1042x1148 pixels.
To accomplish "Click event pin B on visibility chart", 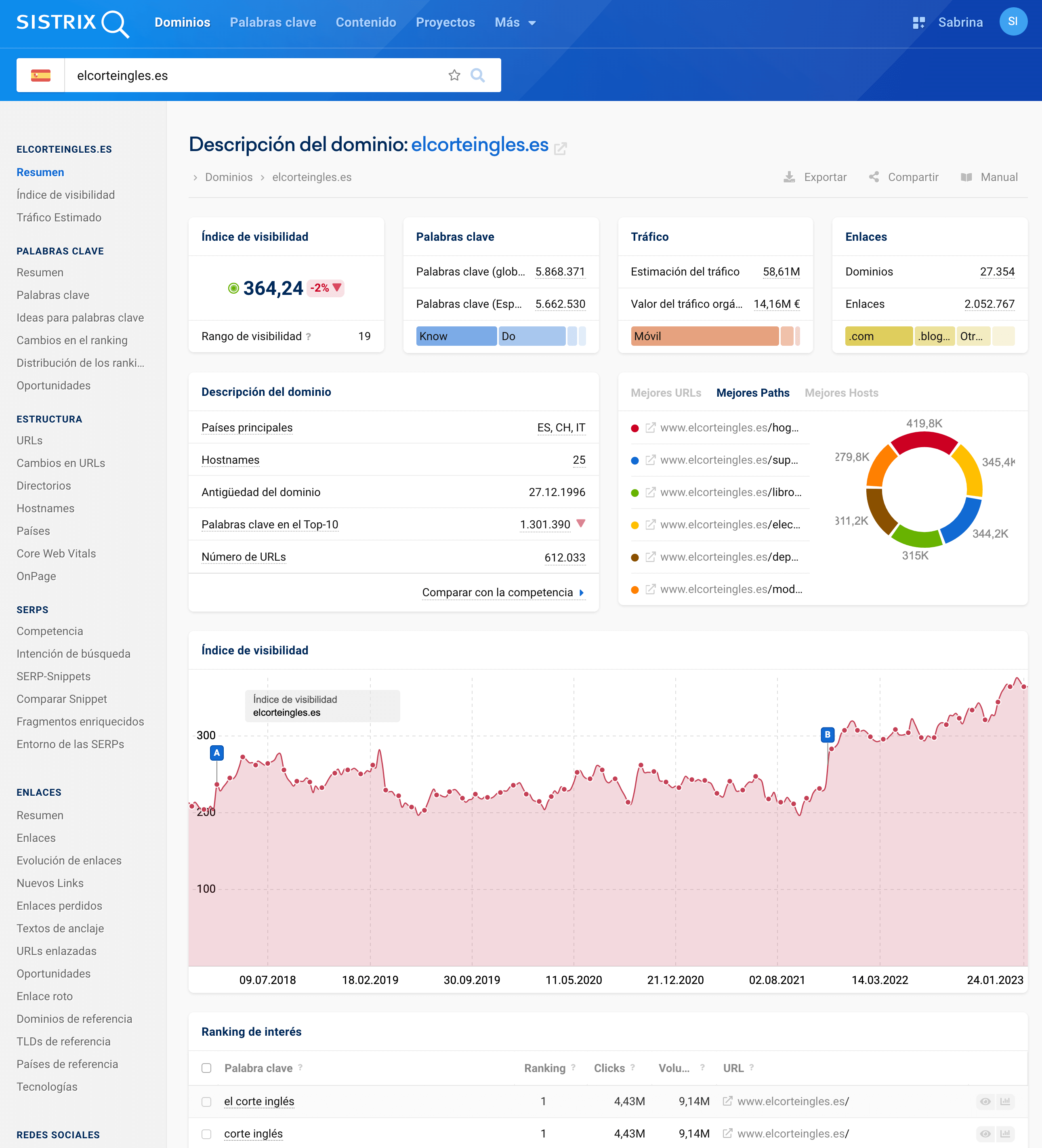I will click(827, 735).
